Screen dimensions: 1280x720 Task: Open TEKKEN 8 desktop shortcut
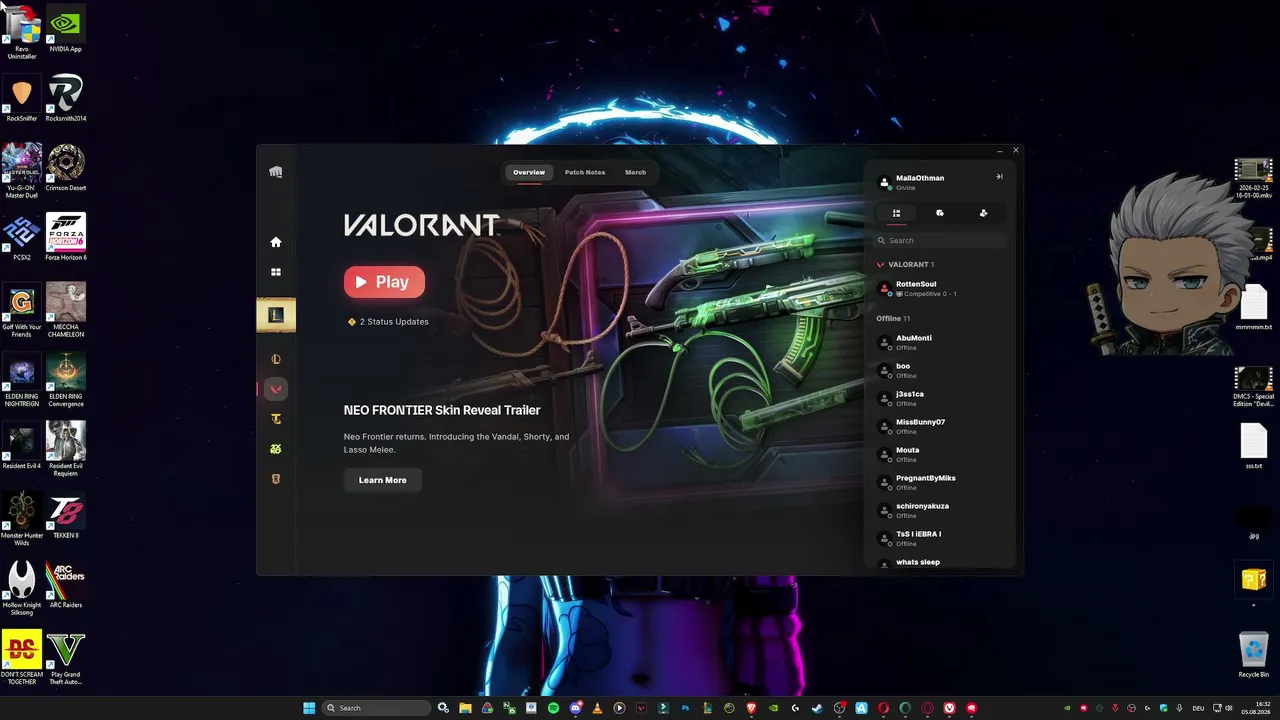pos(65,515)
